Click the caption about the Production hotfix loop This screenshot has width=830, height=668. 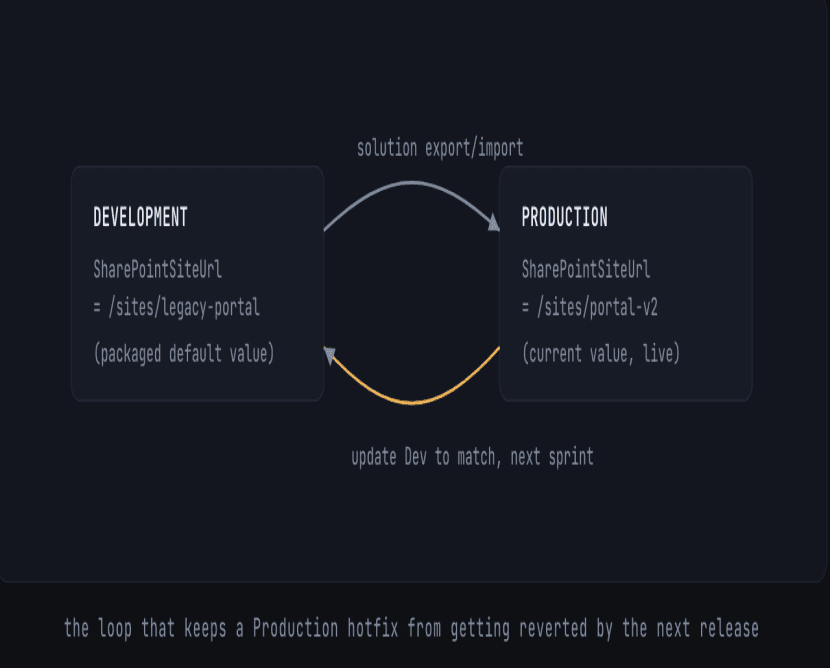pos(411,628)
